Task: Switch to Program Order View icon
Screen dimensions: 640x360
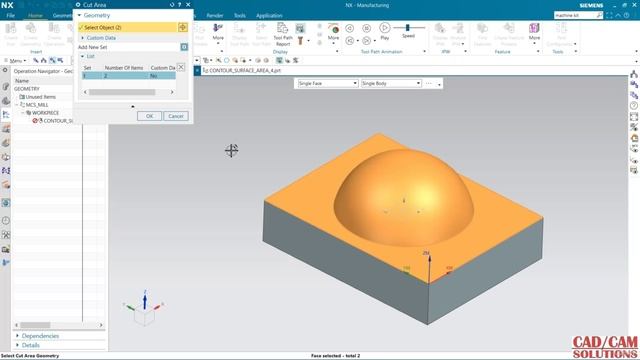Action: pyautogui.click(x=36, y=60)
